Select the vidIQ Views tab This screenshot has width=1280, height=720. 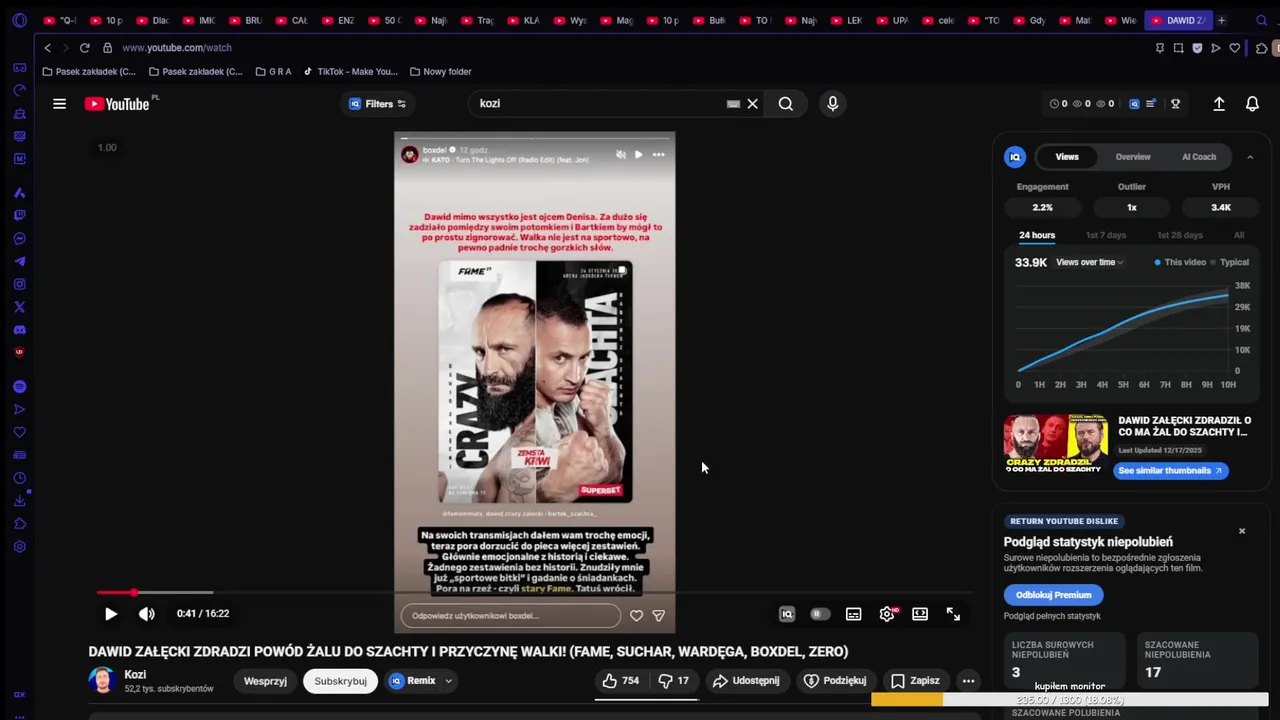(x=1067, y=157)
